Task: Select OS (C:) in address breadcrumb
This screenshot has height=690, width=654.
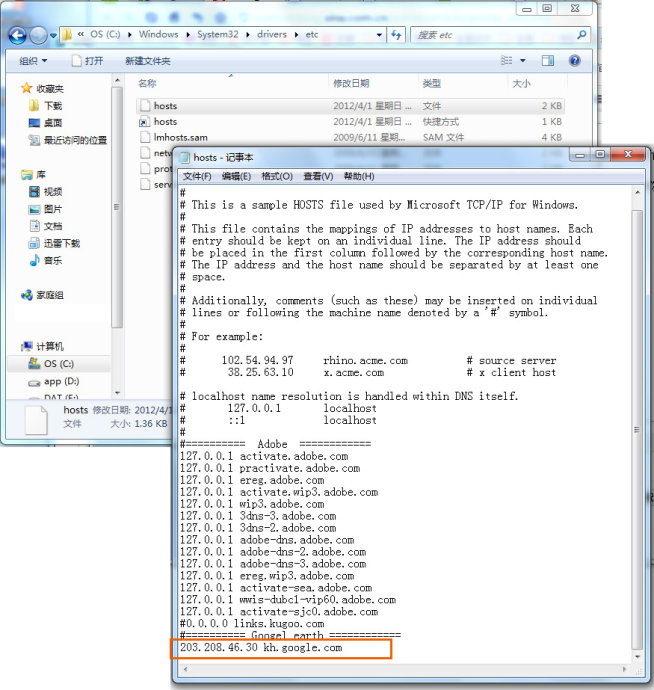Action: pos(105,34)
